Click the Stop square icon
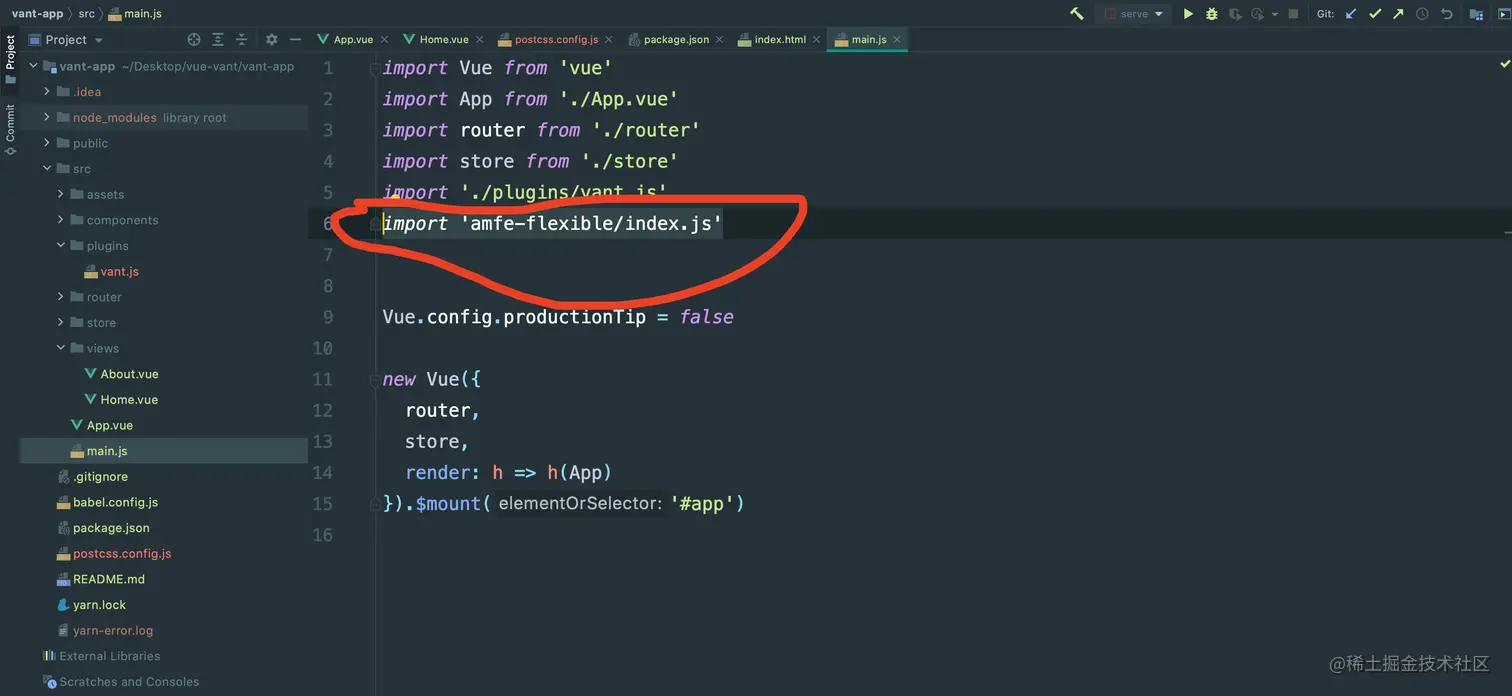The height and width of the screenshot is (696, 1512). (x=1293, y=14)
